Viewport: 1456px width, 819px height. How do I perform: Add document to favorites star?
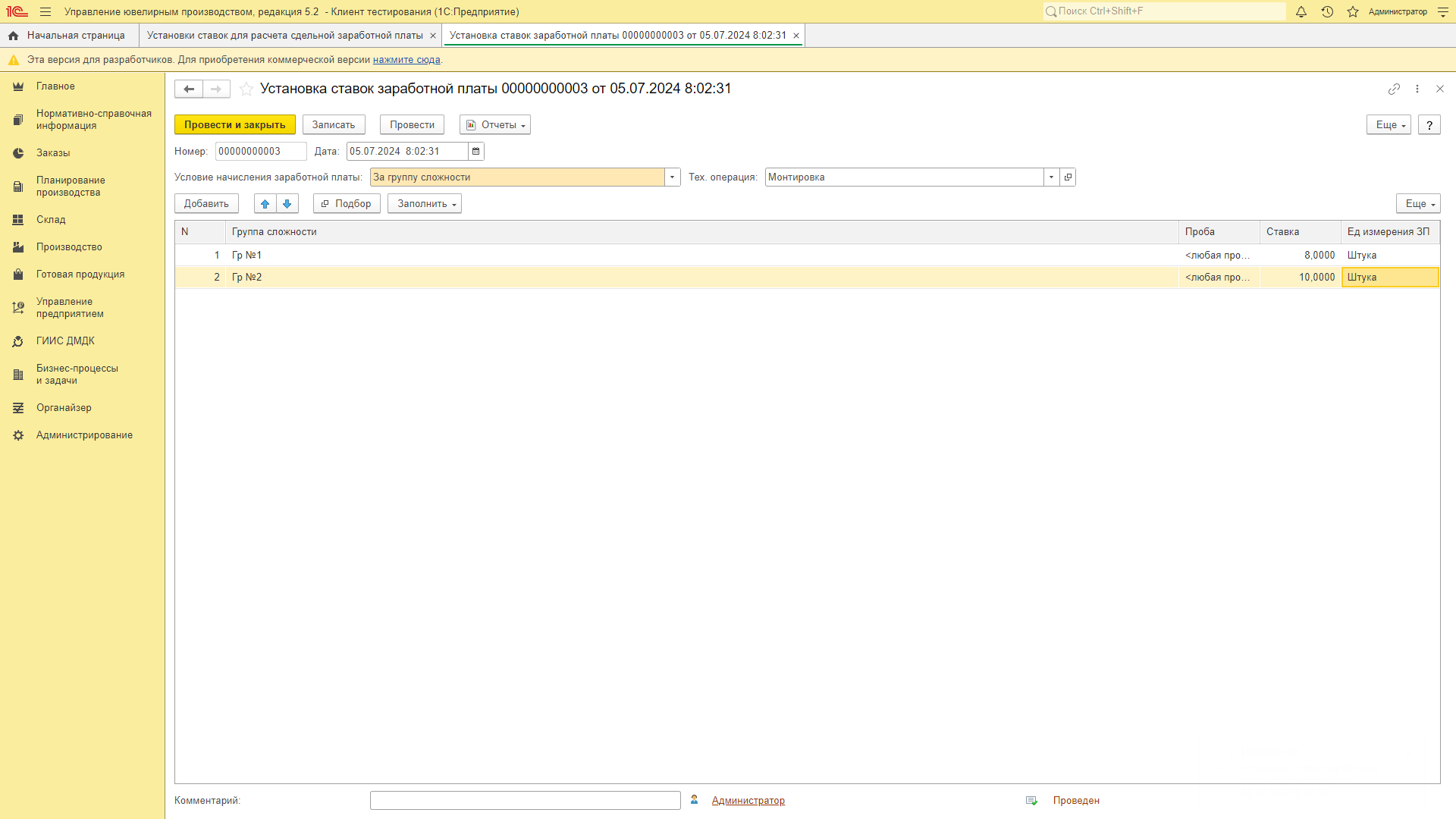tap(246, 89)
